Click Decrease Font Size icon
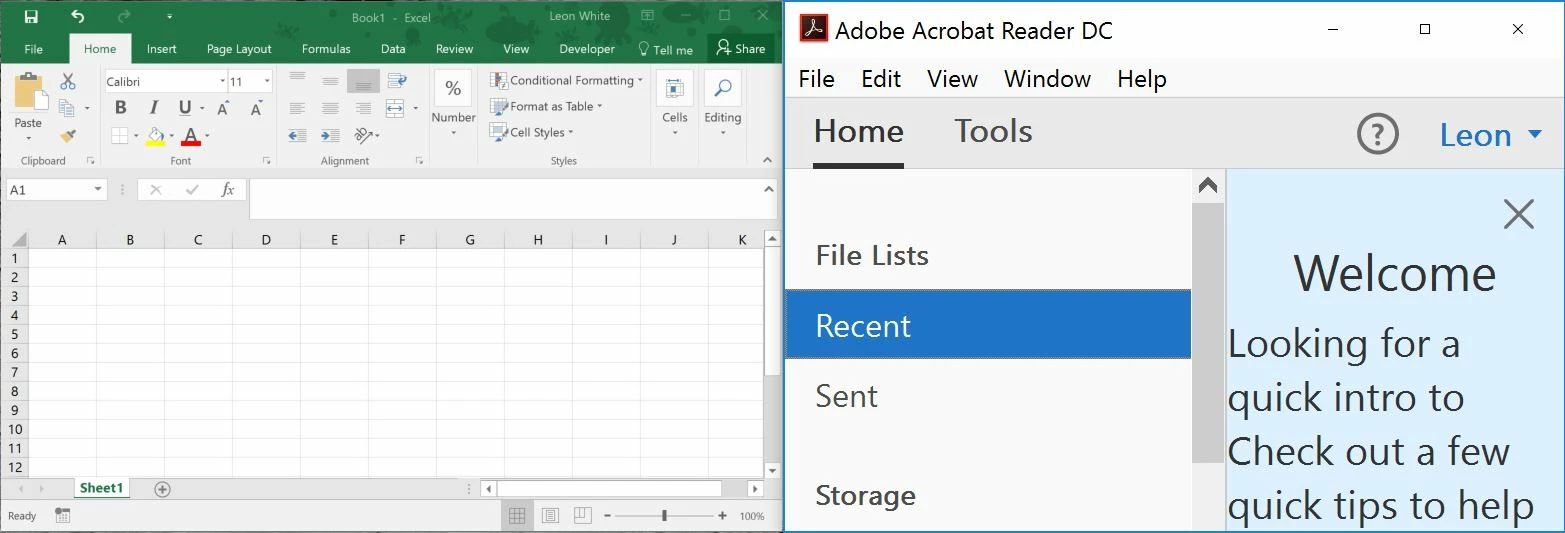Viewport: 1565px width, 533px height. pyautogui.click(x=256, y=108)
